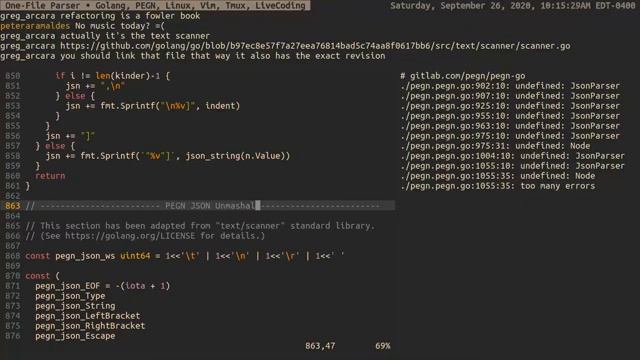Click error './pegn.pegn.go:963:10: undefined: JsonParser'
Viewport: 640px width, 360px height.
(x=510, y=126)
